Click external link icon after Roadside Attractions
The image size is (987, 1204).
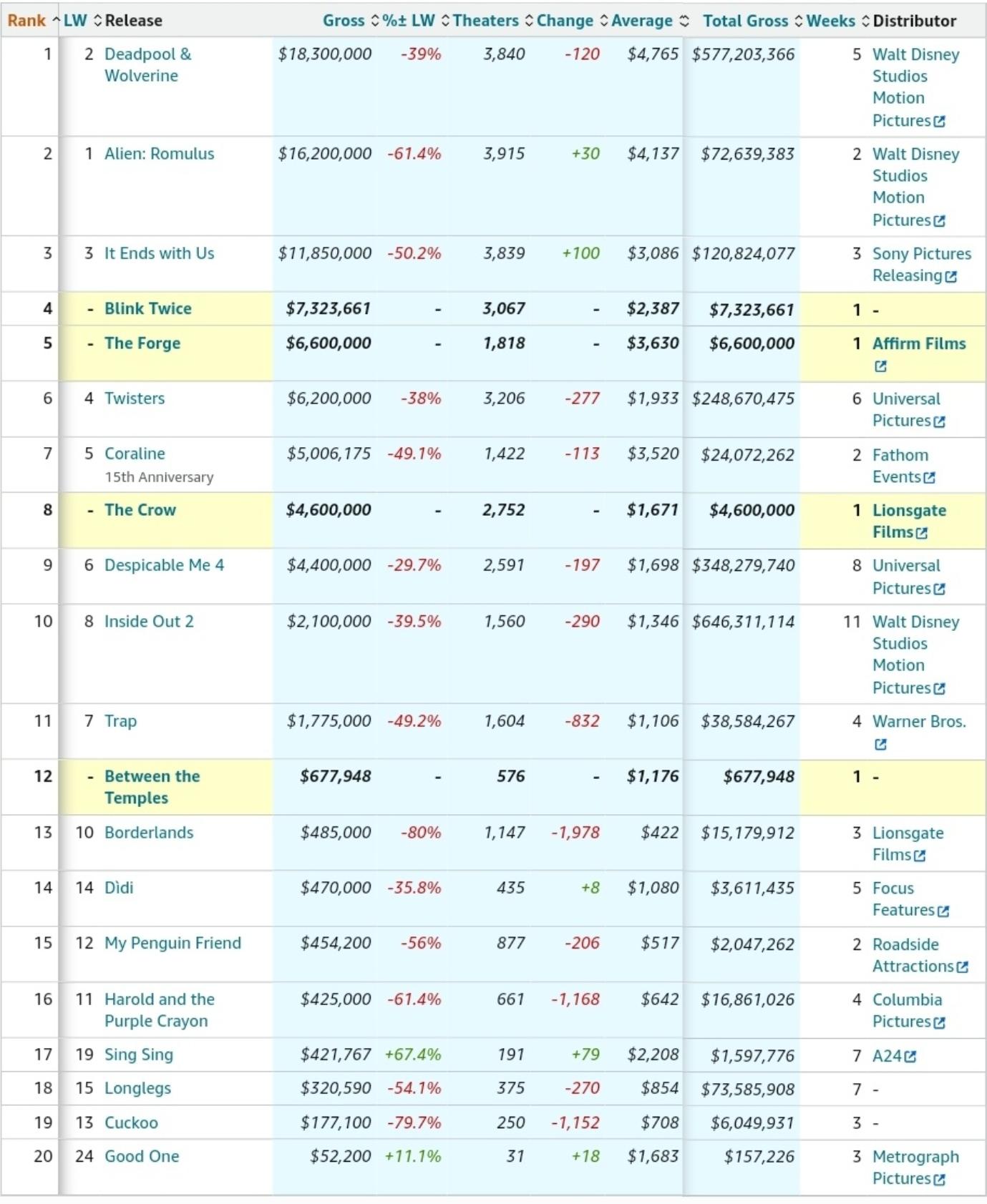tap(963, 966)
